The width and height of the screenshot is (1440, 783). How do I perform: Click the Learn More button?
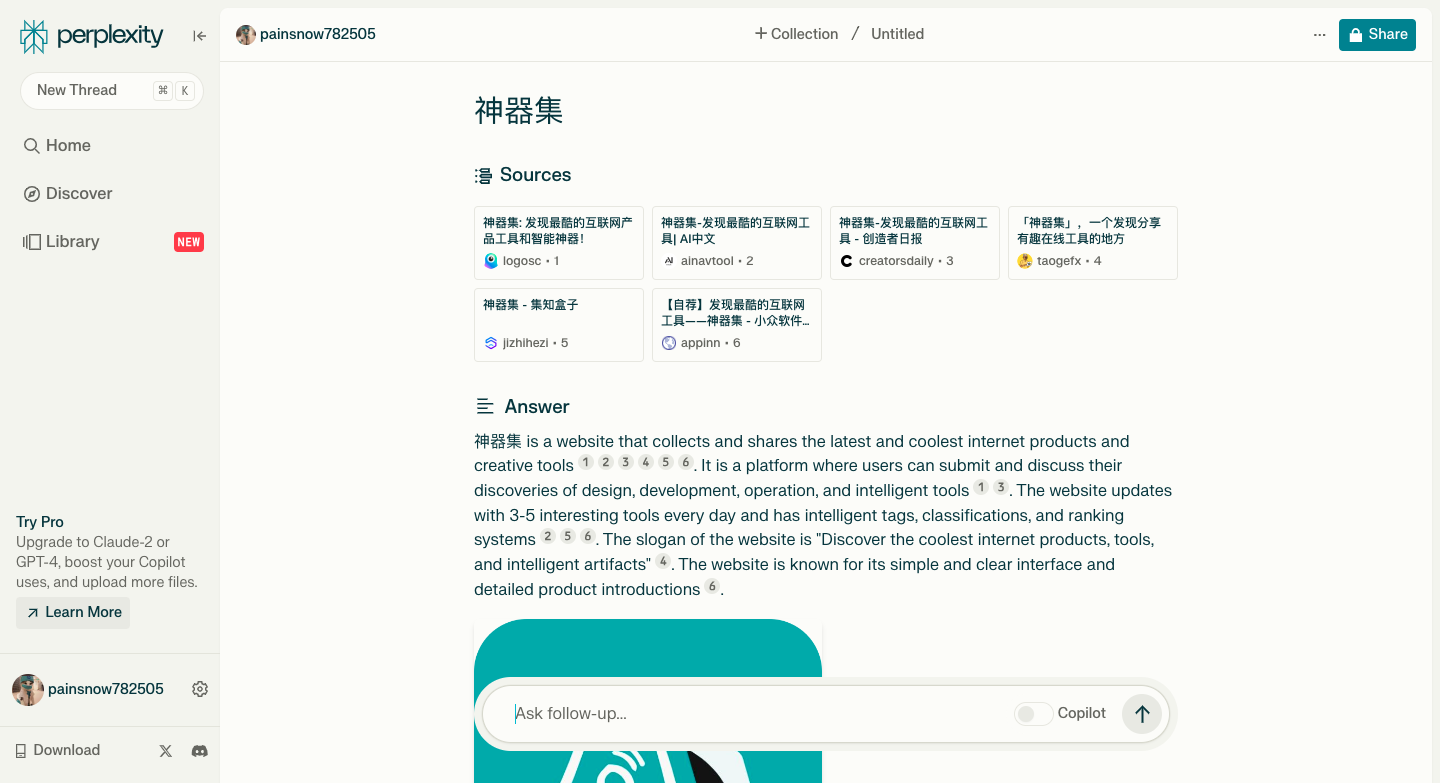pyautogui.click(x=73, y=613)
